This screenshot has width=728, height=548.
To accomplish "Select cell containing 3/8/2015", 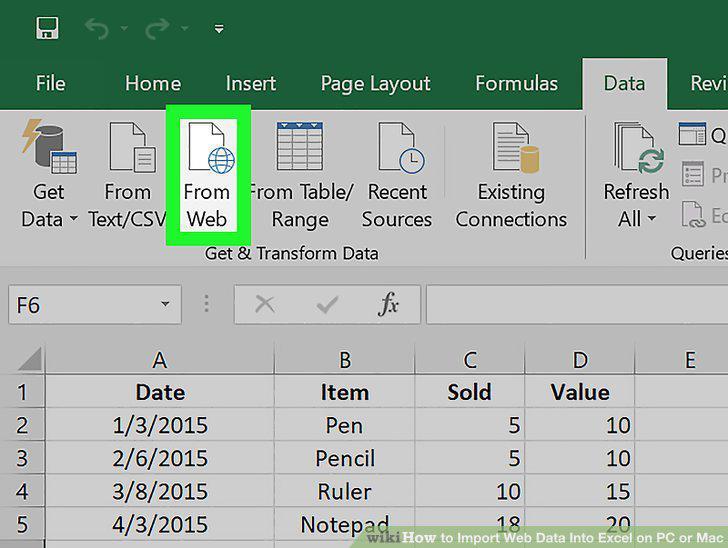I will 160,491.
